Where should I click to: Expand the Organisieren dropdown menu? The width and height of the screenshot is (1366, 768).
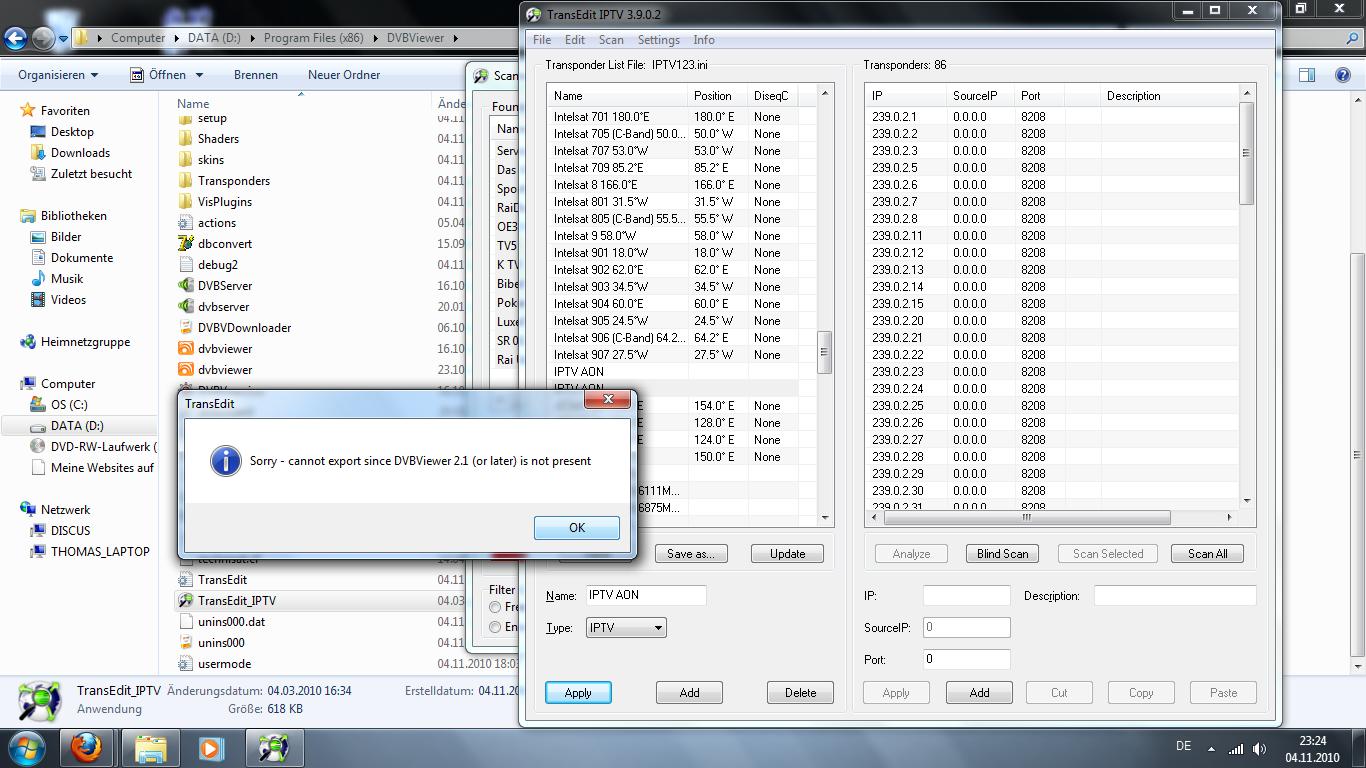point(58,75)
